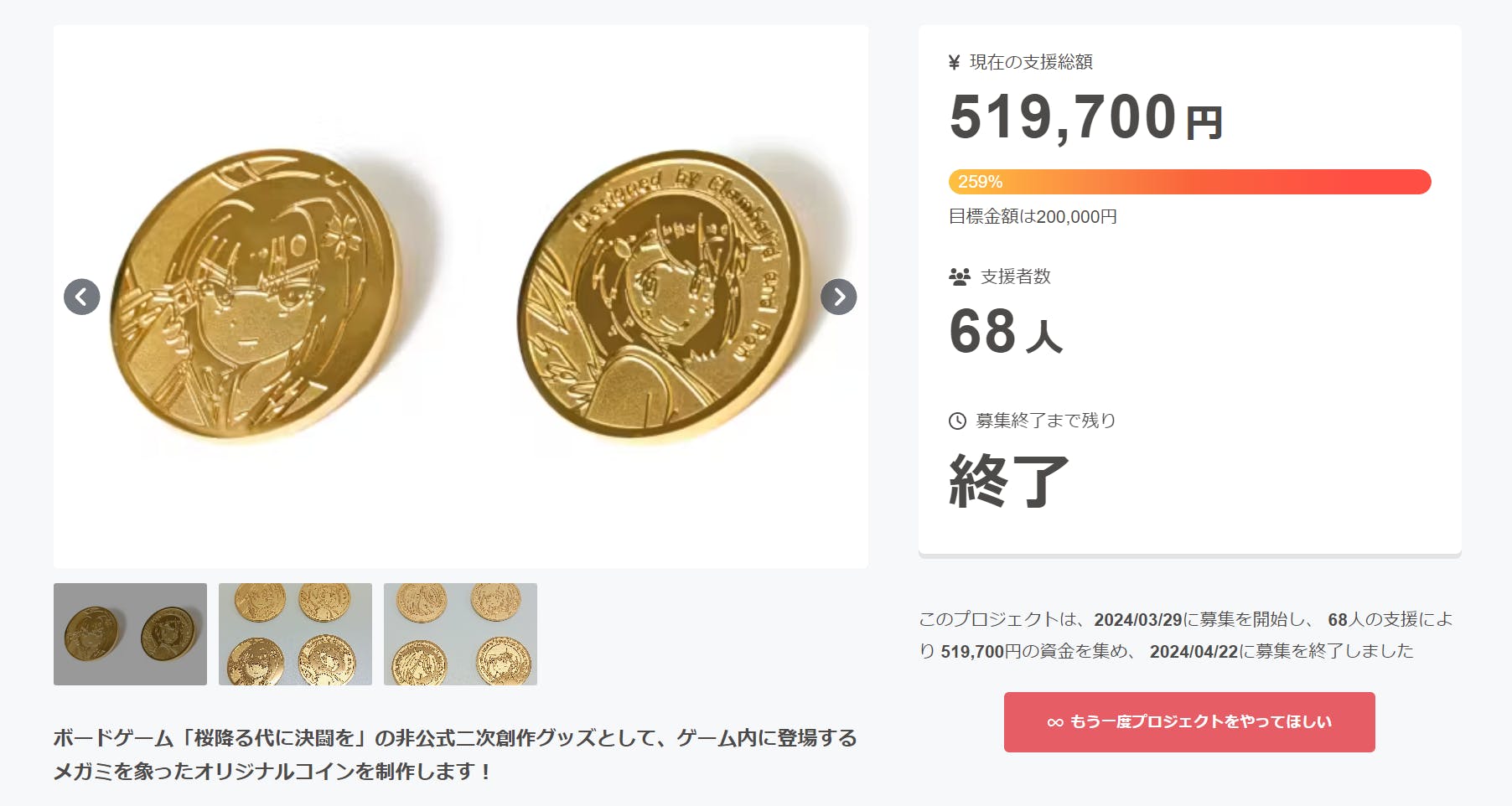Click the previous image arrow on carousel
Viewport: 1512px width, 806px height.
click(82, 297)
